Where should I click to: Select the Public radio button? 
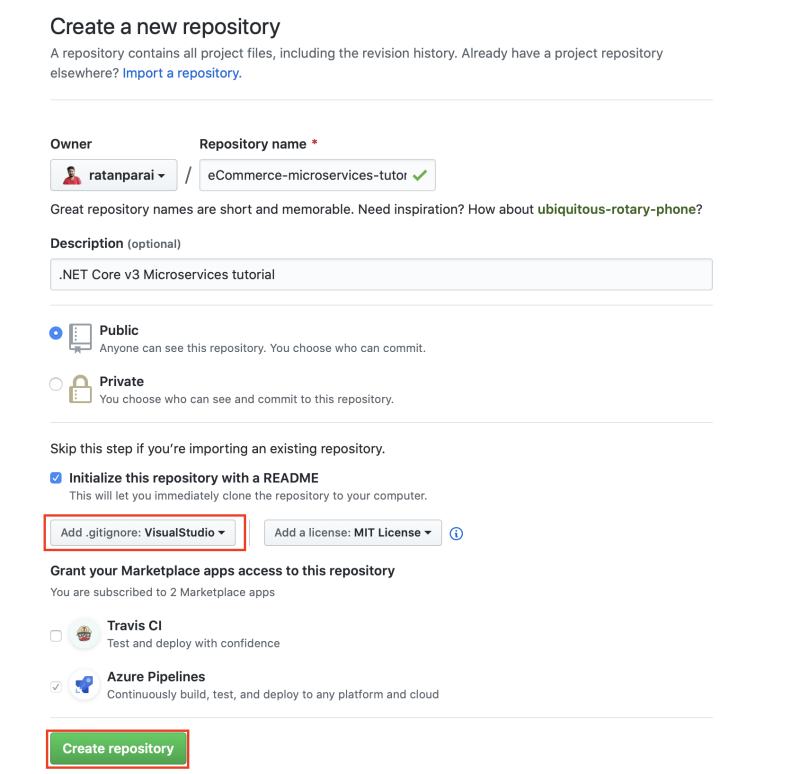[56, 333]
